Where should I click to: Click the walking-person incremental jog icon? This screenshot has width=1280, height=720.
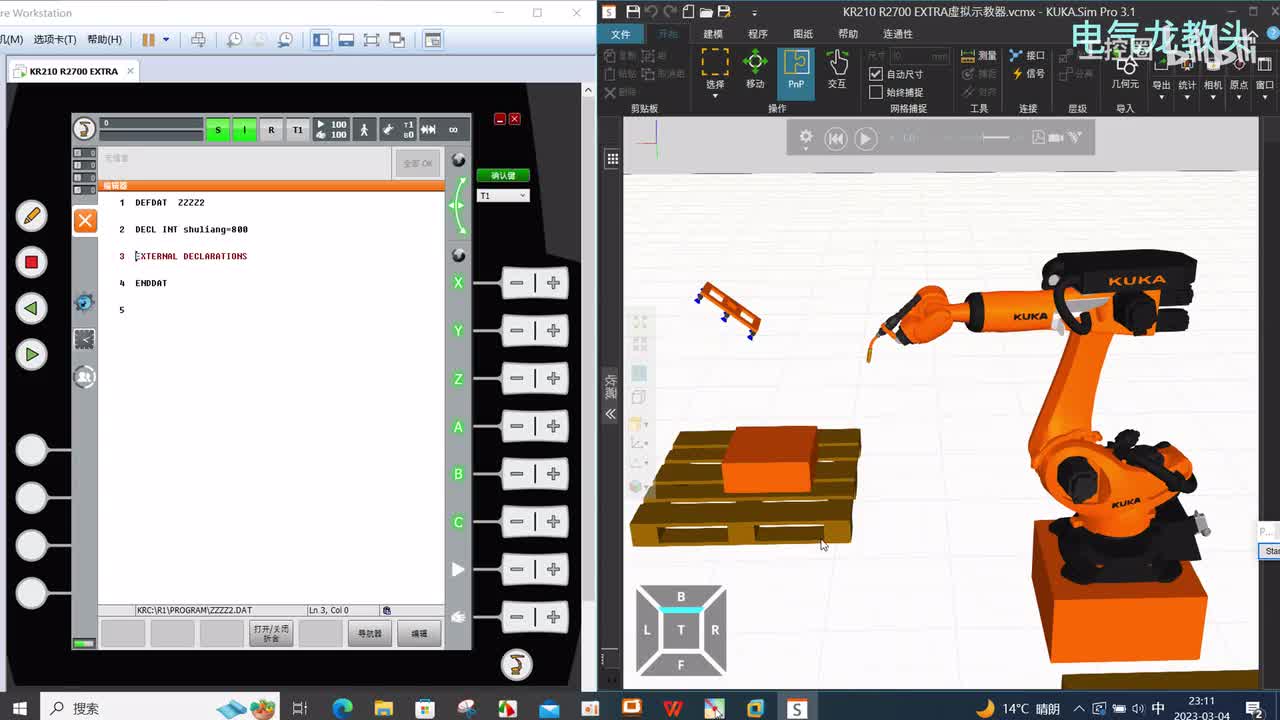364,129
